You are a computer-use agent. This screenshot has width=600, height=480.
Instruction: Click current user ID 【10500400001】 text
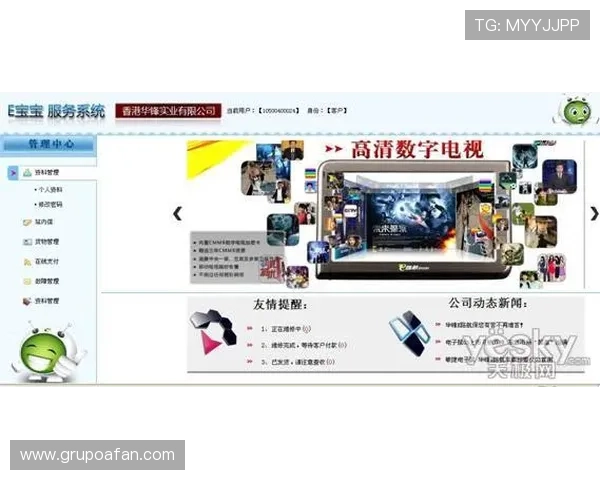[x=279, y=111]
